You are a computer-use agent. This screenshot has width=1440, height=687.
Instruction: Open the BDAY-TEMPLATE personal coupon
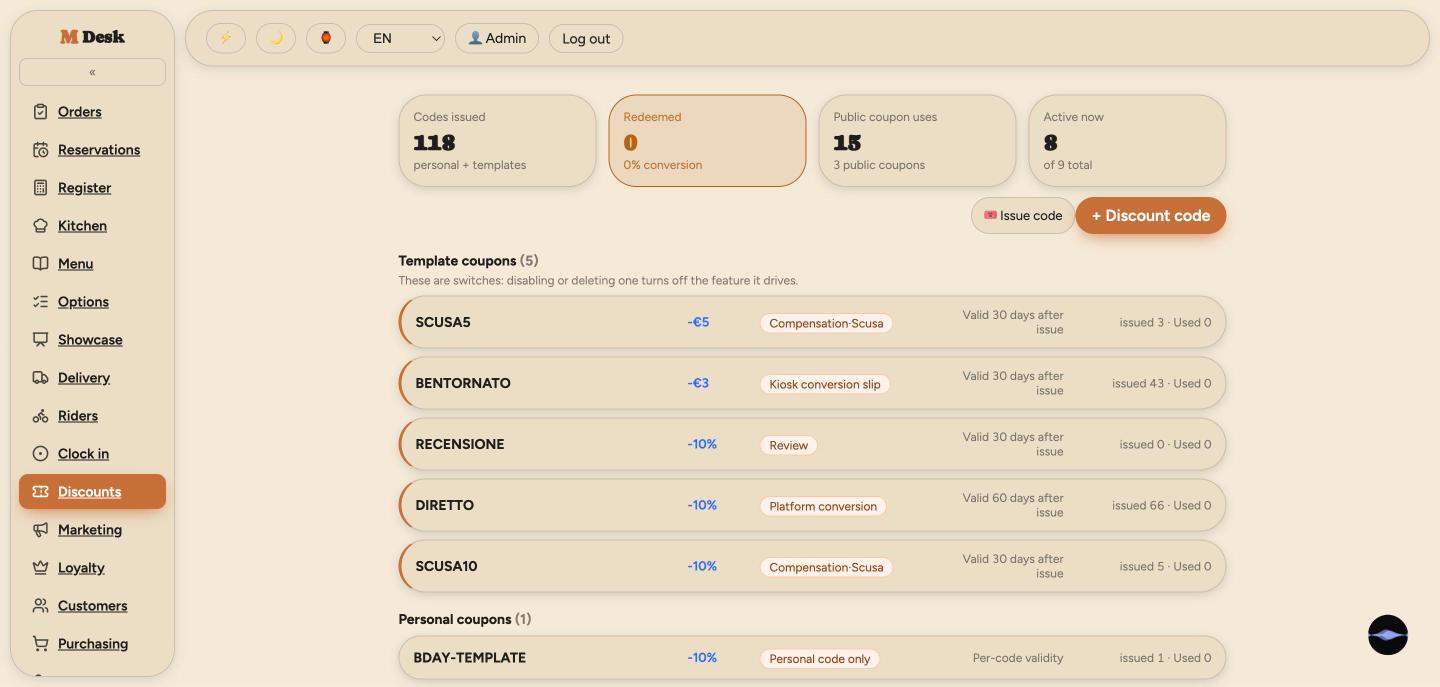[812, 658]
